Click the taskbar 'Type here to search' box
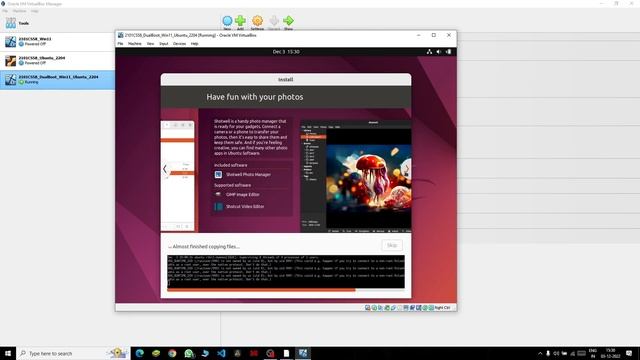 [x=73, y=353]
